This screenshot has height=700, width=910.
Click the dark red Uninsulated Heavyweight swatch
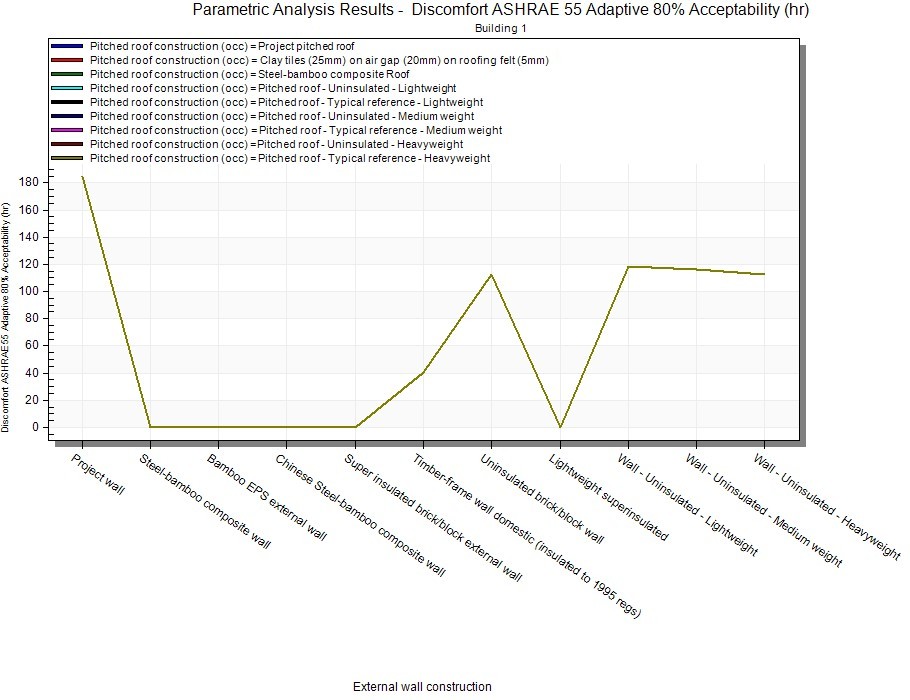click(x=67, y=144)
